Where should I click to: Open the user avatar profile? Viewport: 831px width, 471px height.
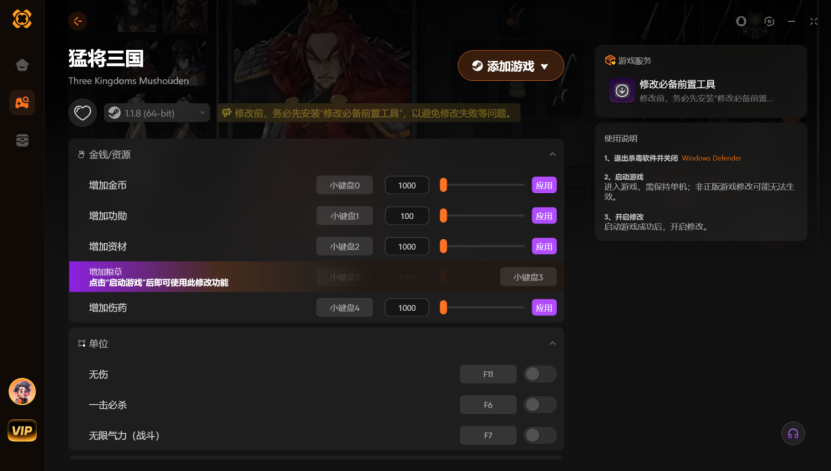[22, 392]
